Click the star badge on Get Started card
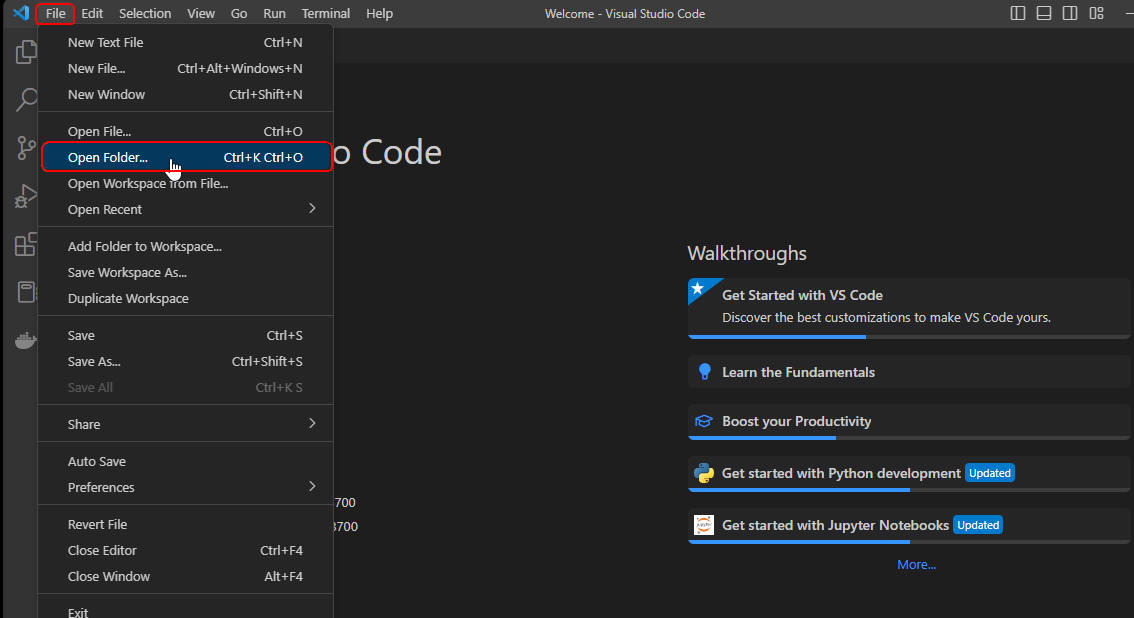The height and width of the screenshot is (618, 1134). (698, 288)
